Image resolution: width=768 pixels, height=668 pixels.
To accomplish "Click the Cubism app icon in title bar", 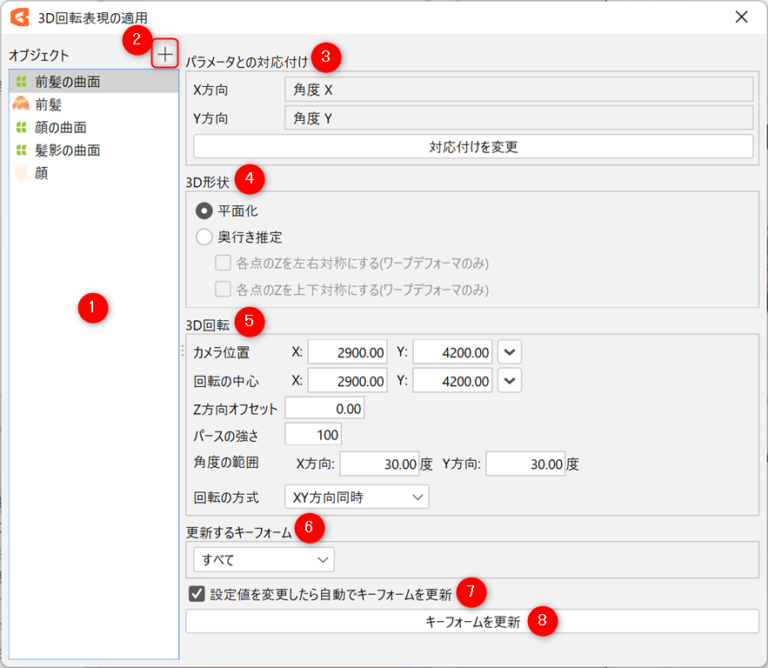I will tap(19, 16).
